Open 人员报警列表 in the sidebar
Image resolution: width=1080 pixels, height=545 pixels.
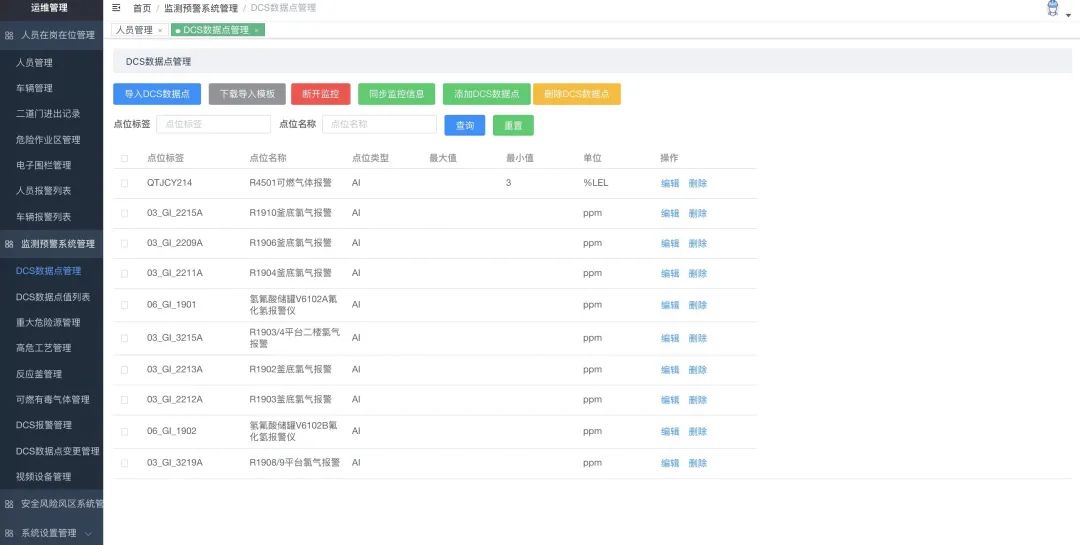[43, 191]
